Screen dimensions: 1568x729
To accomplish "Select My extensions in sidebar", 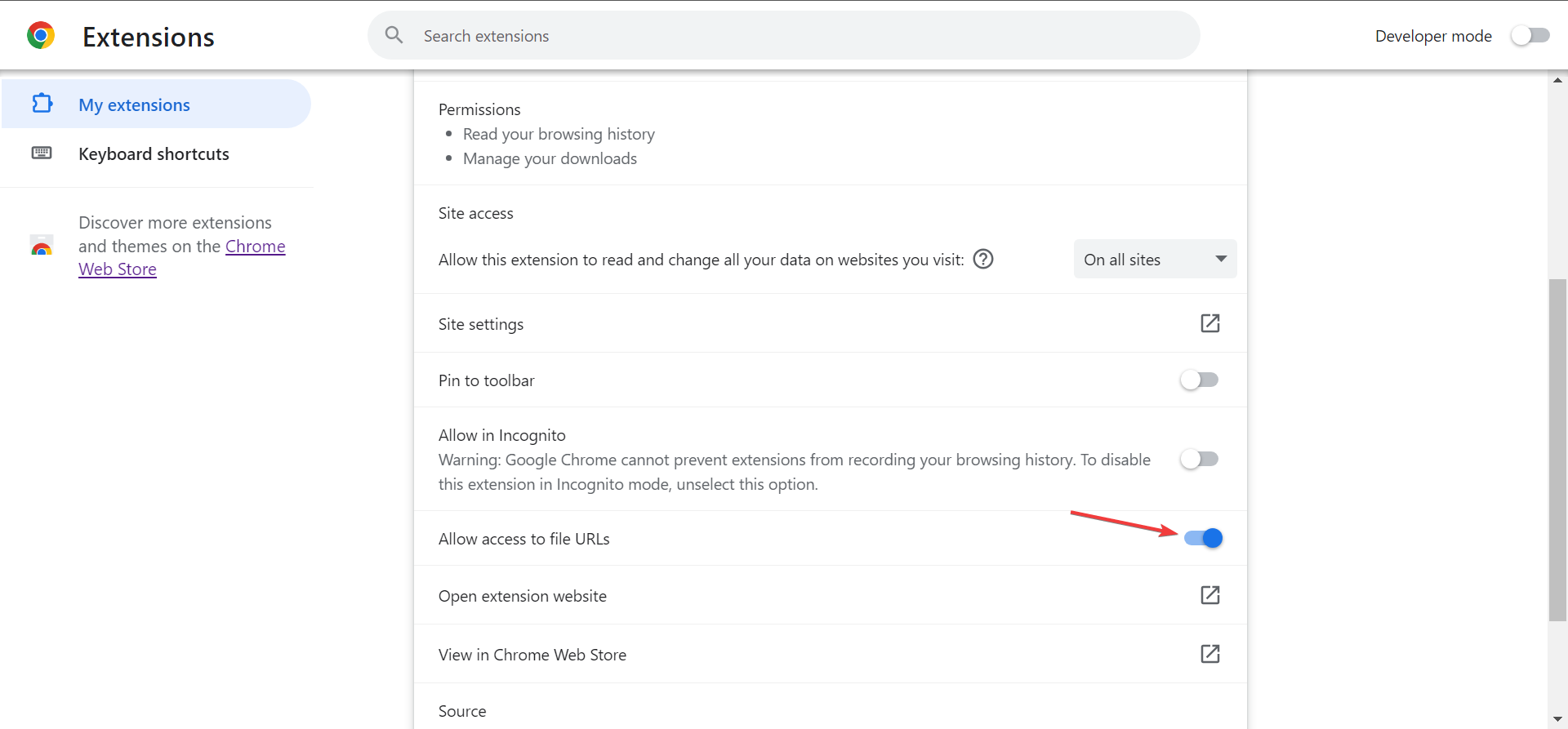I will point(134,104).
